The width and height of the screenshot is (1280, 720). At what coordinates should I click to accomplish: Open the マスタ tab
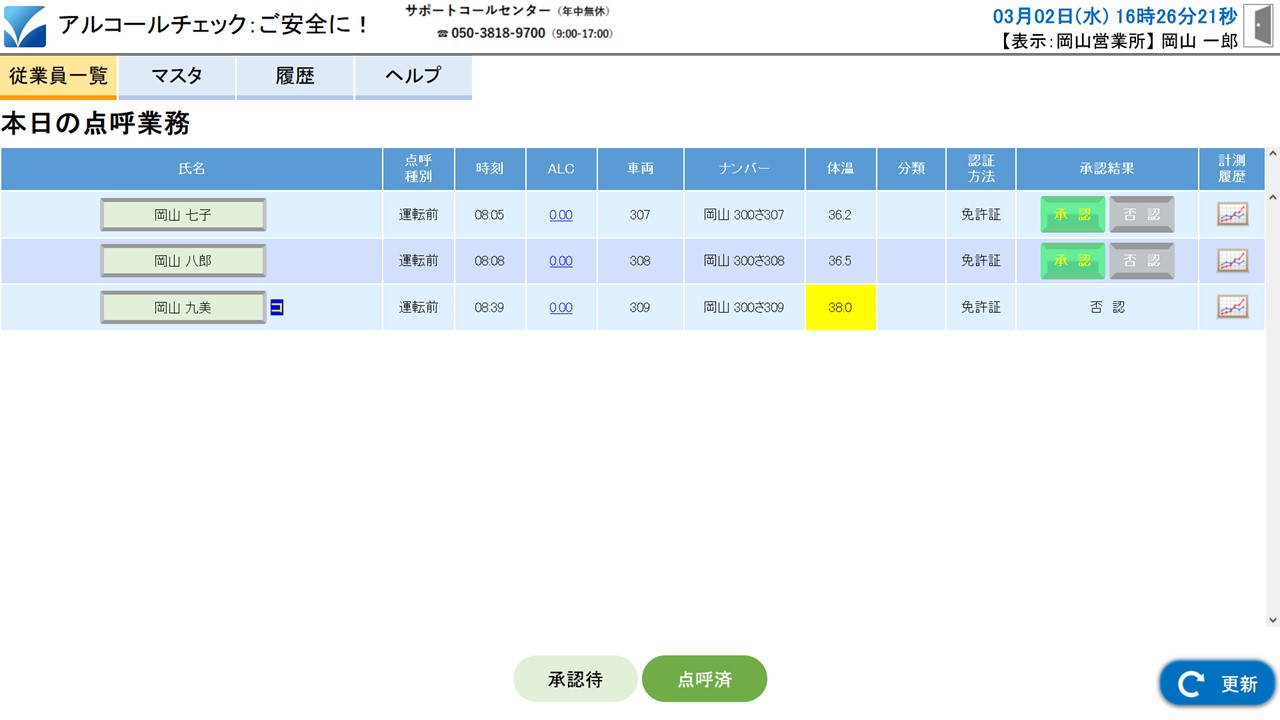(177, 77)
